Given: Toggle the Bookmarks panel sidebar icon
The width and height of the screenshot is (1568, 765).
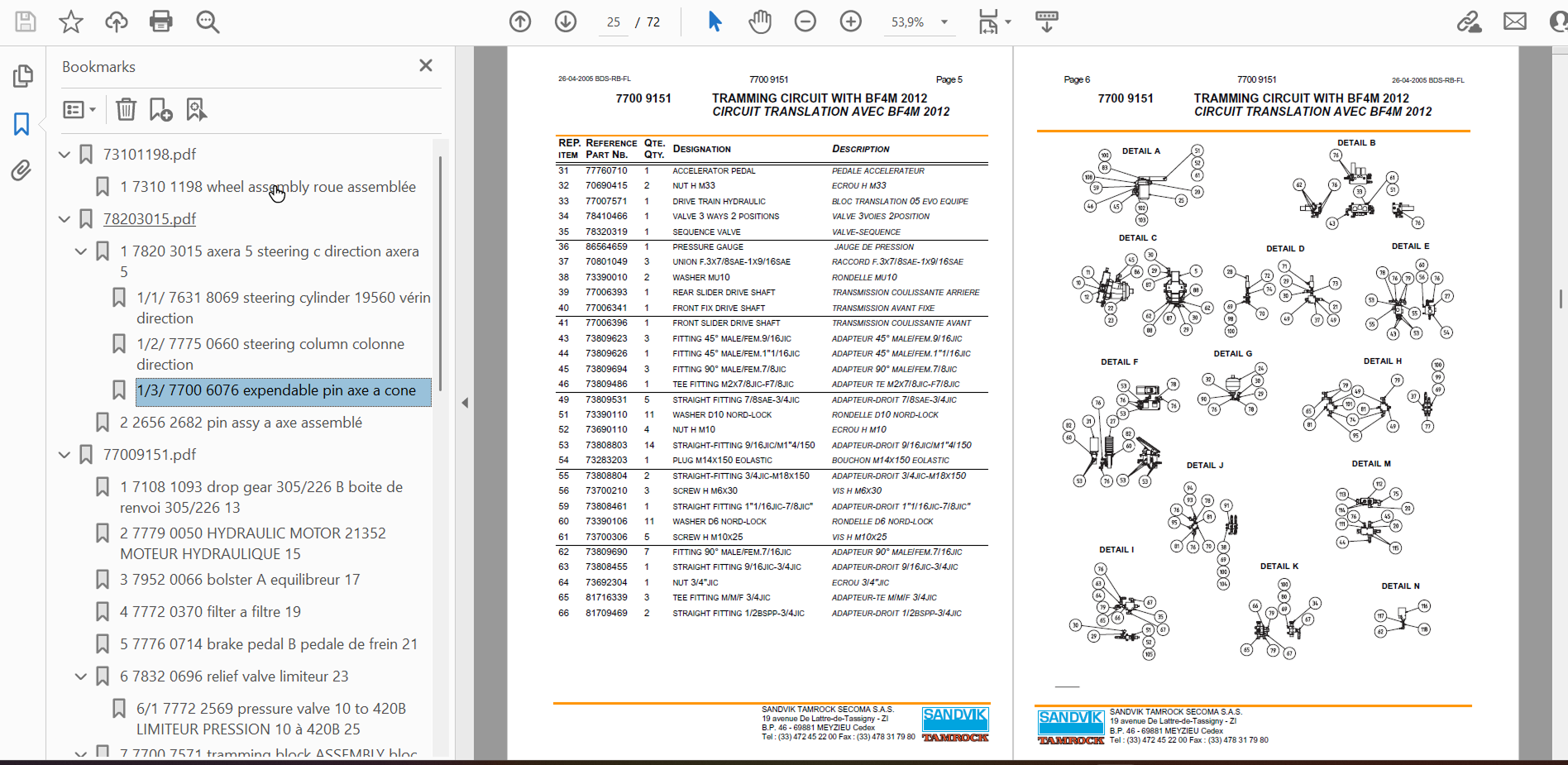Looking at the screenshot, I should [x=22, y=124].
